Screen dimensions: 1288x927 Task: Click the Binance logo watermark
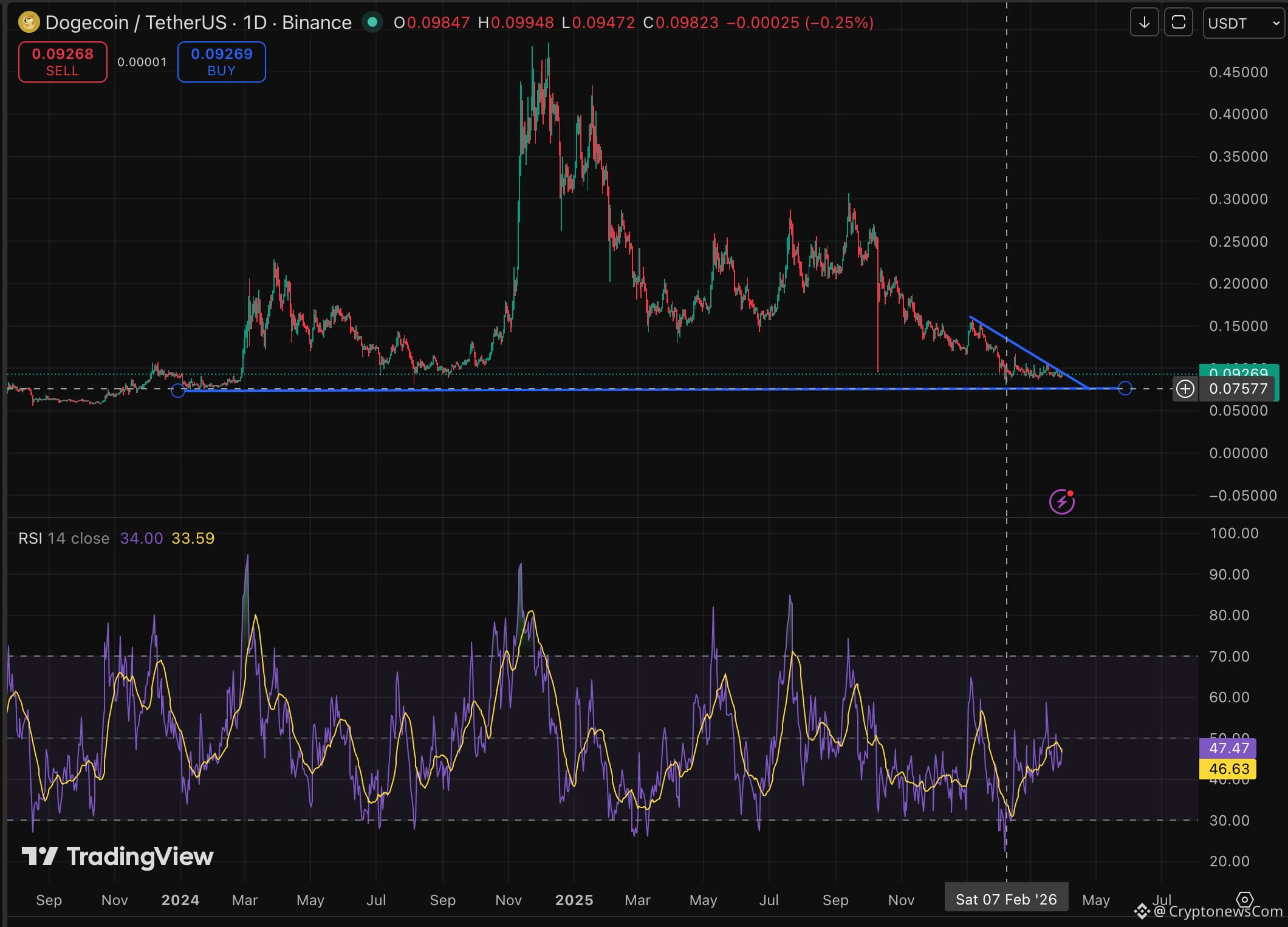point(1142,911)
